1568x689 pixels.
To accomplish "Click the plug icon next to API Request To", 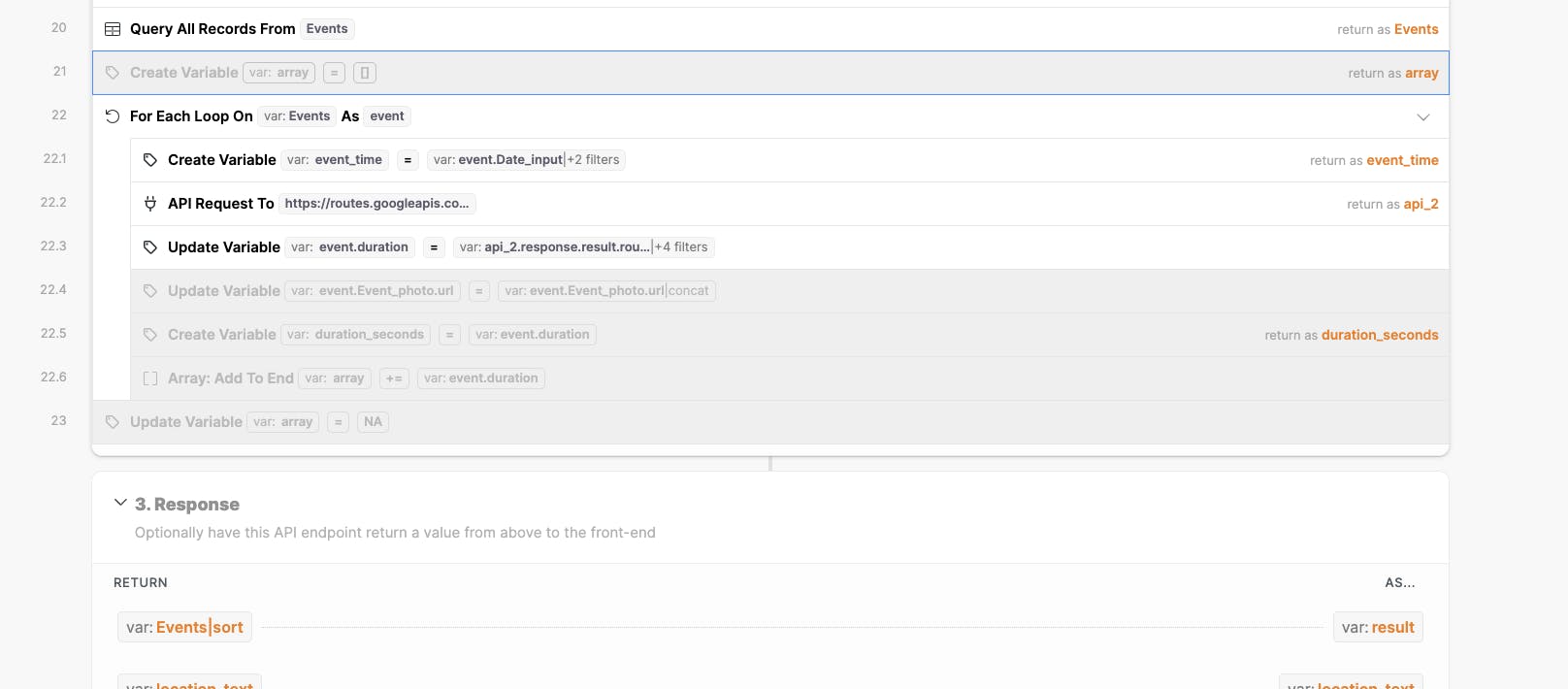I will (x=150, y=204).
